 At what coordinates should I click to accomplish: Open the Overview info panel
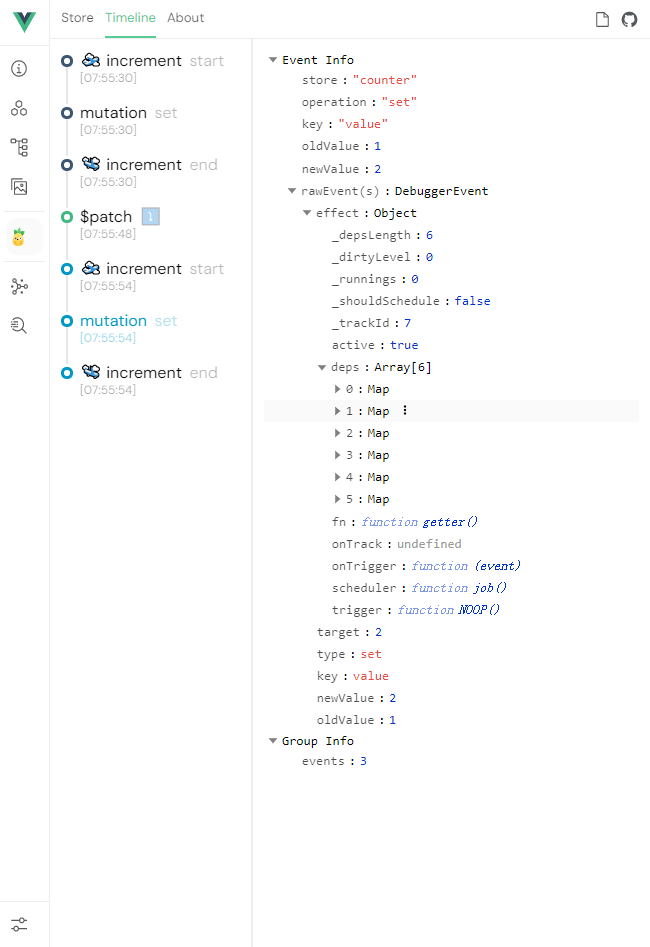19,69
